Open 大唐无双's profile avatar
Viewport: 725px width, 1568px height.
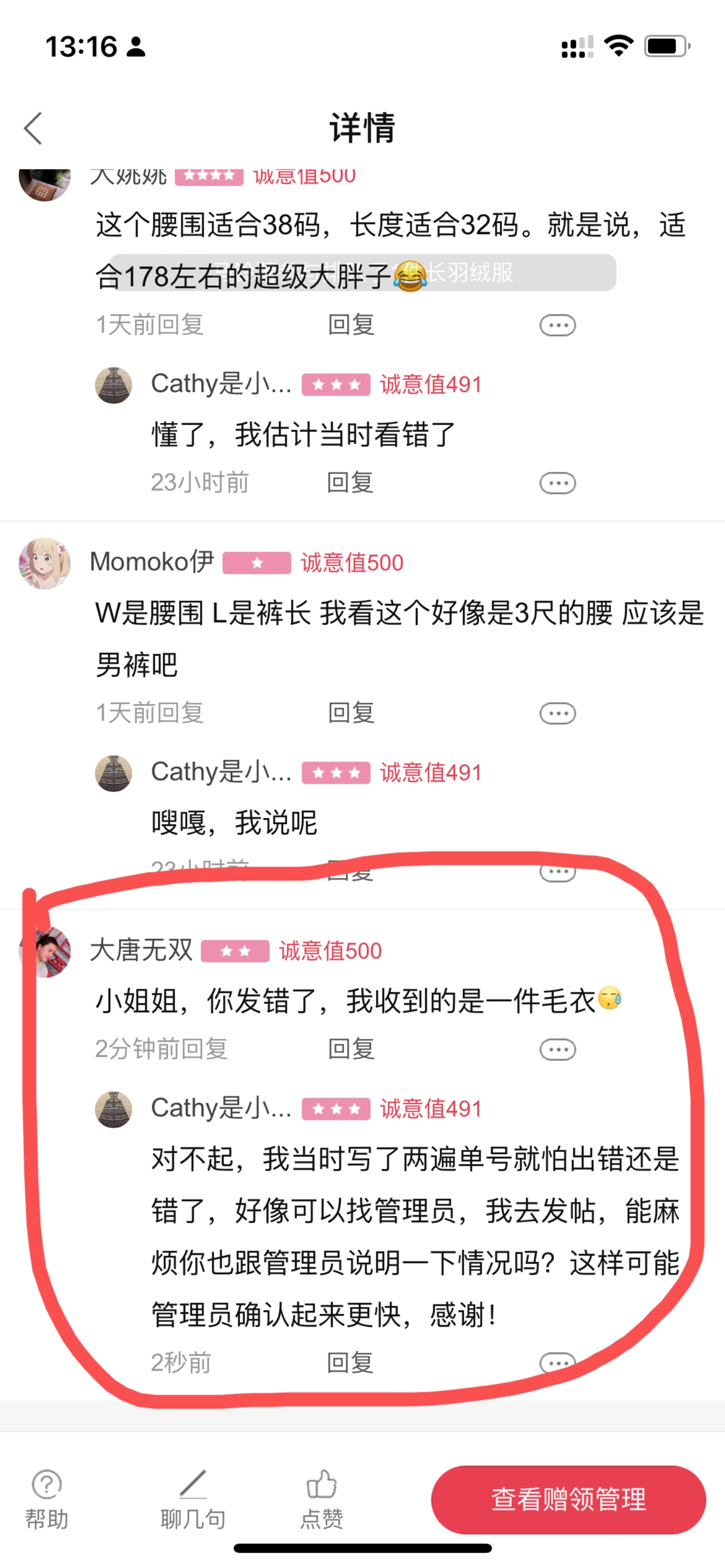pos(45,951)
